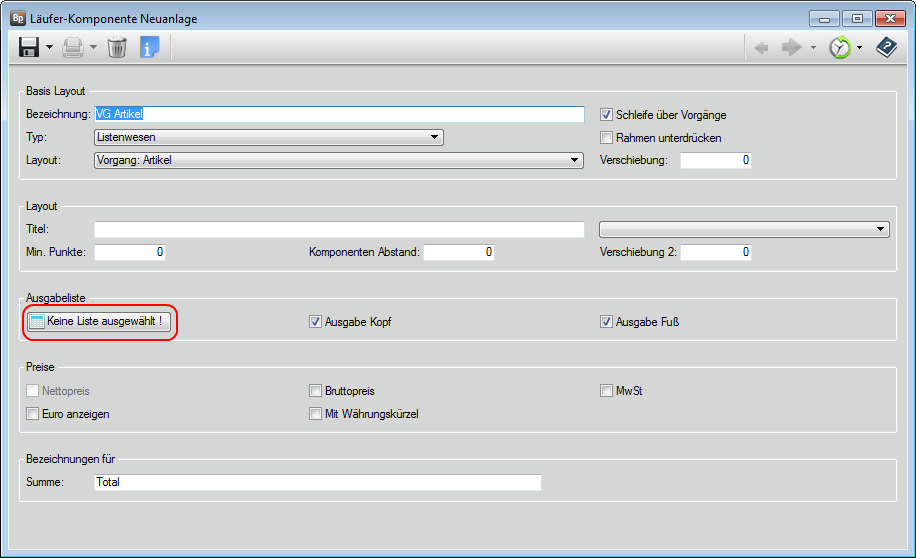The image size is (916, 558).
Task: Open the Save options dropdown arrow
Action: 50,47
